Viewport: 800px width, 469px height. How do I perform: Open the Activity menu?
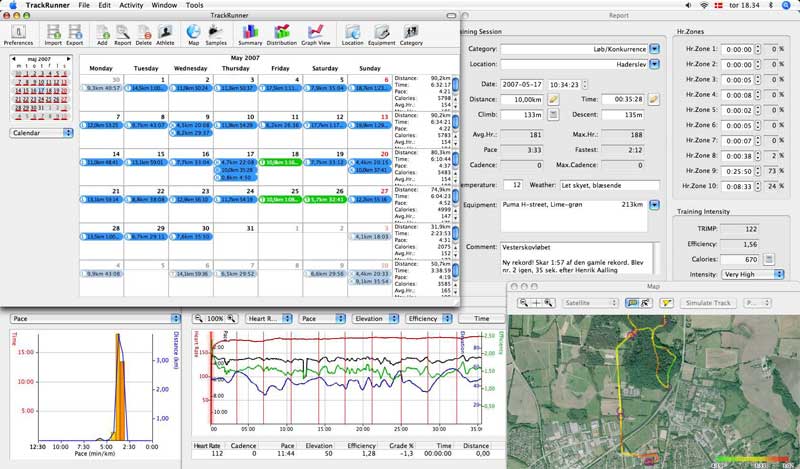coord(131,5)
